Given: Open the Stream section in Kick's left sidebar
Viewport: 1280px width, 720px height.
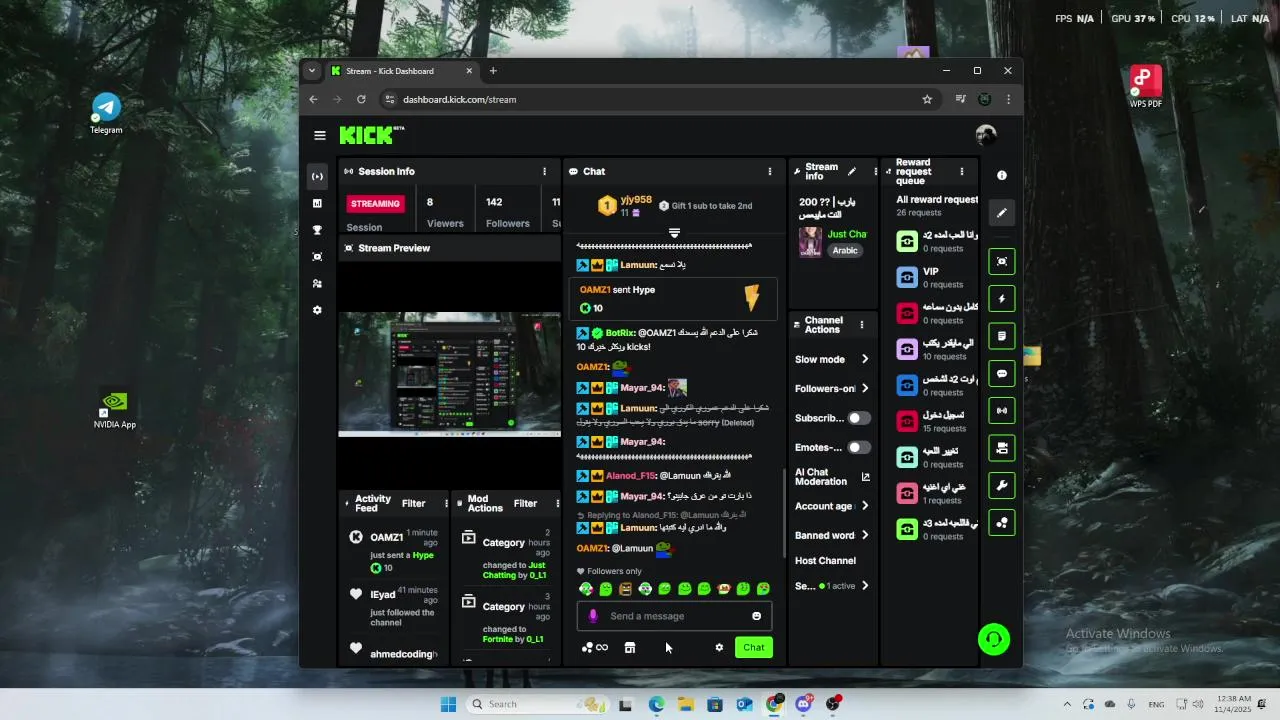Looking at the screenshot, I should (317, 176).
